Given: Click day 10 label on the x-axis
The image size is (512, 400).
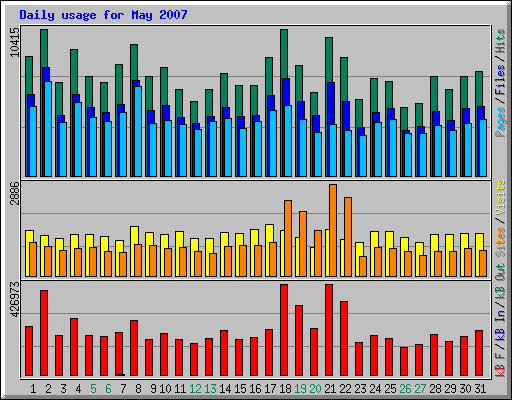Looking at the screenshot, I should point(165,389).
